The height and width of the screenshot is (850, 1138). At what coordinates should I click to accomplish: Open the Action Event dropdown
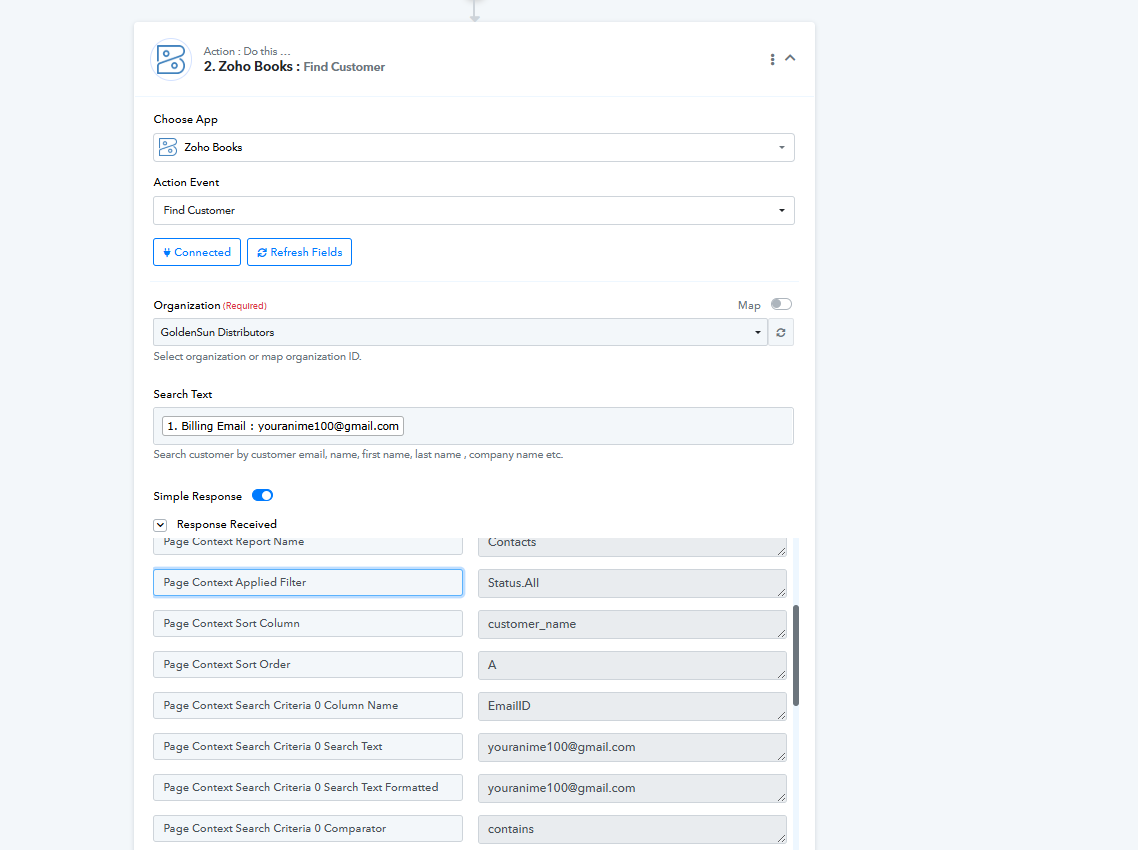tap(474, 210)
